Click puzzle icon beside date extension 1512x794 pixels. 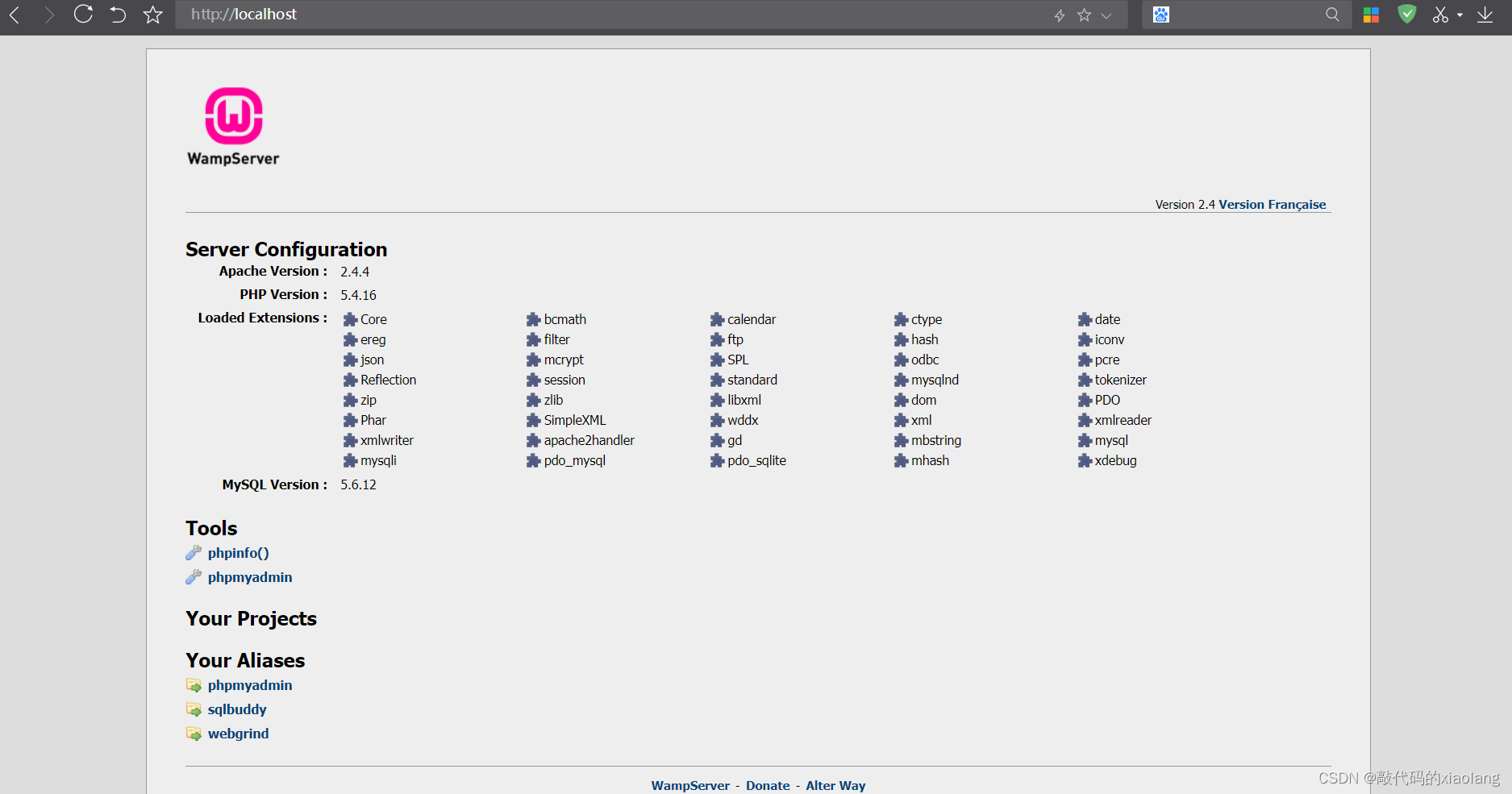[x=1085, y=319]
